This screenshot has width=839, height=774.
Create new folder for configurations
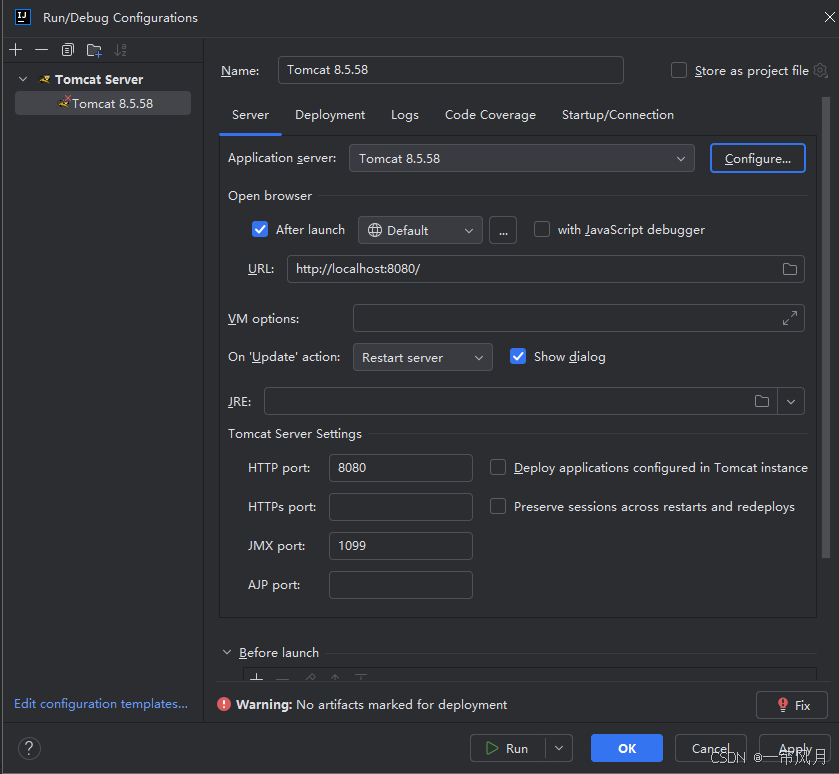pyautogui.click(x=94, y=50)
